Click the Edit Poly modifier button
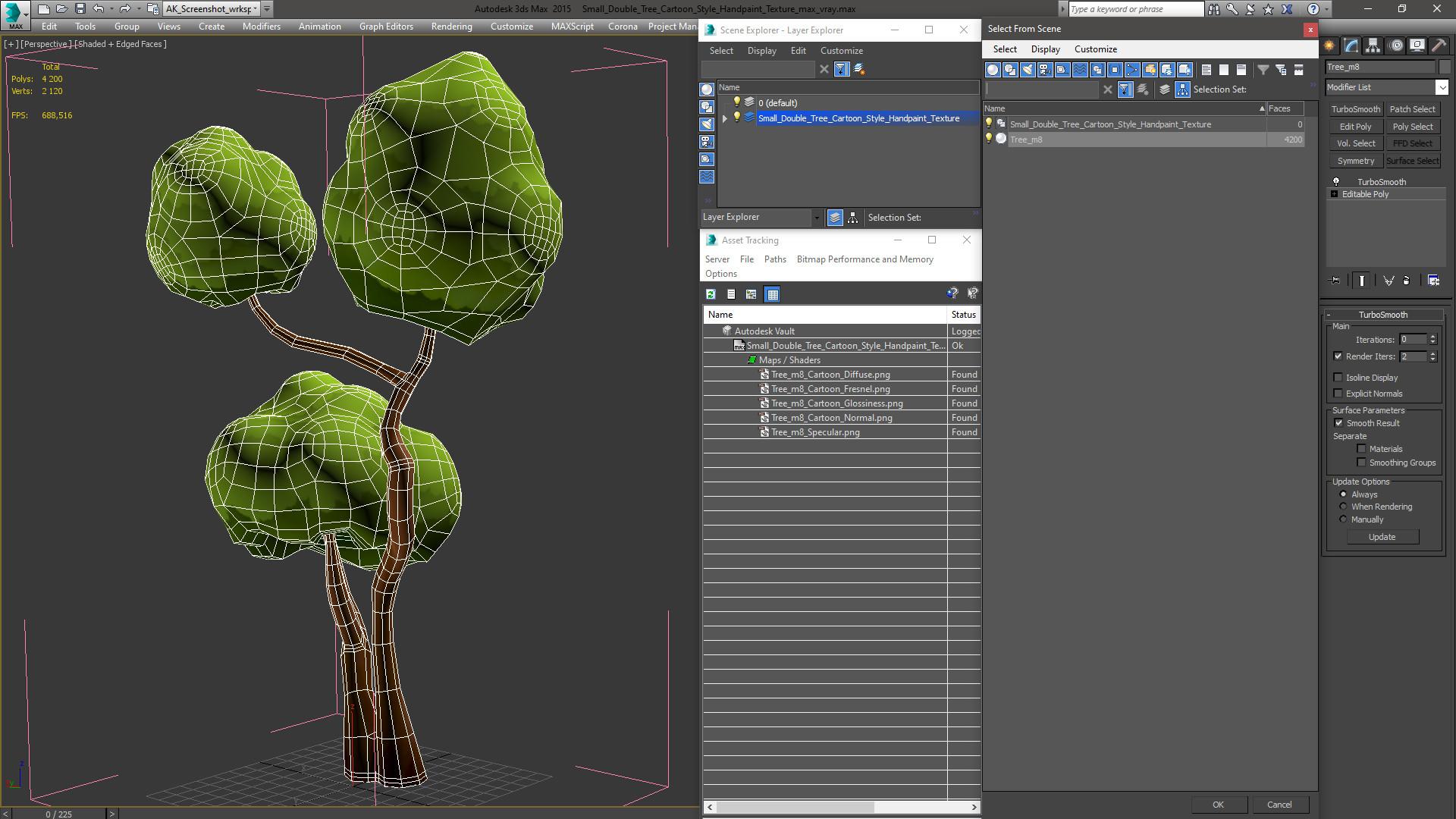Image resolution: width=1456 pixels, height=819 pixels. click(x=1355, y=127)
